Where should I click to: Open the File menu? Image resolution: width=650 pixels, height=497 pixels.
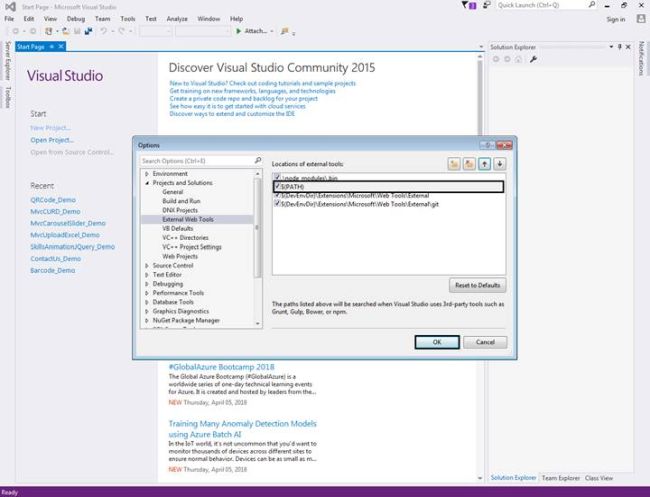click(x=9, y=19)
